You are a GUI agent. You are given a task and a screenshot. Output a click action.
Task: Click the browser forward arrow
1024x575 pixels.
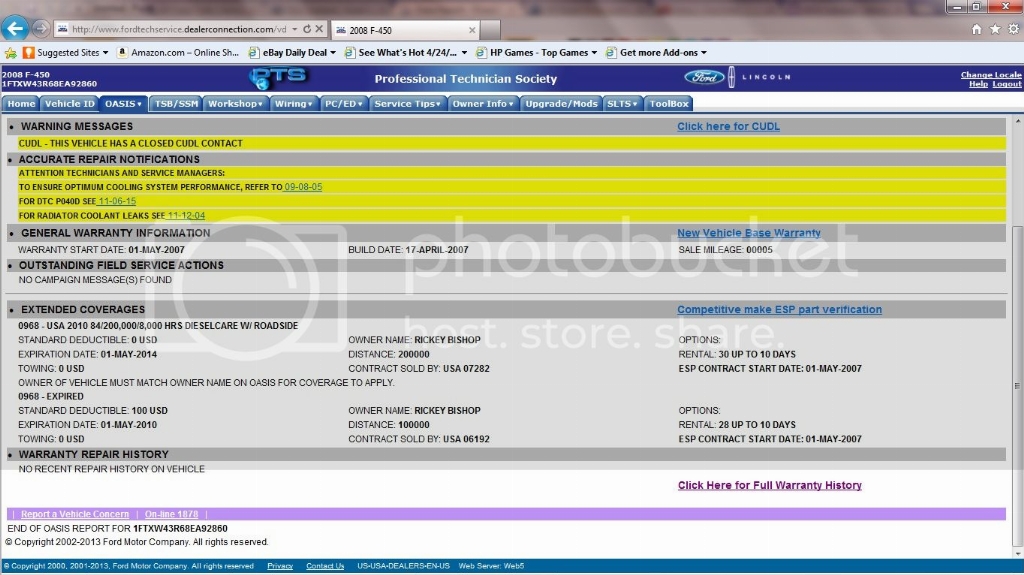(40, 29)
